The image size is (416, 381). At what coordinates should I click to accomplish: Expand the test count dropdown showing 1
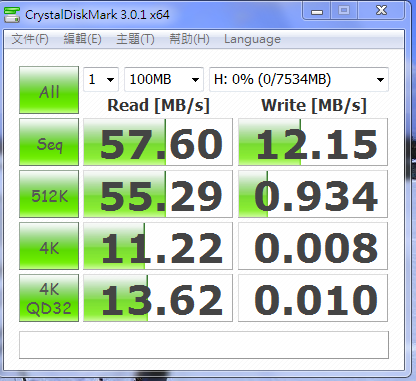[101, 79]
